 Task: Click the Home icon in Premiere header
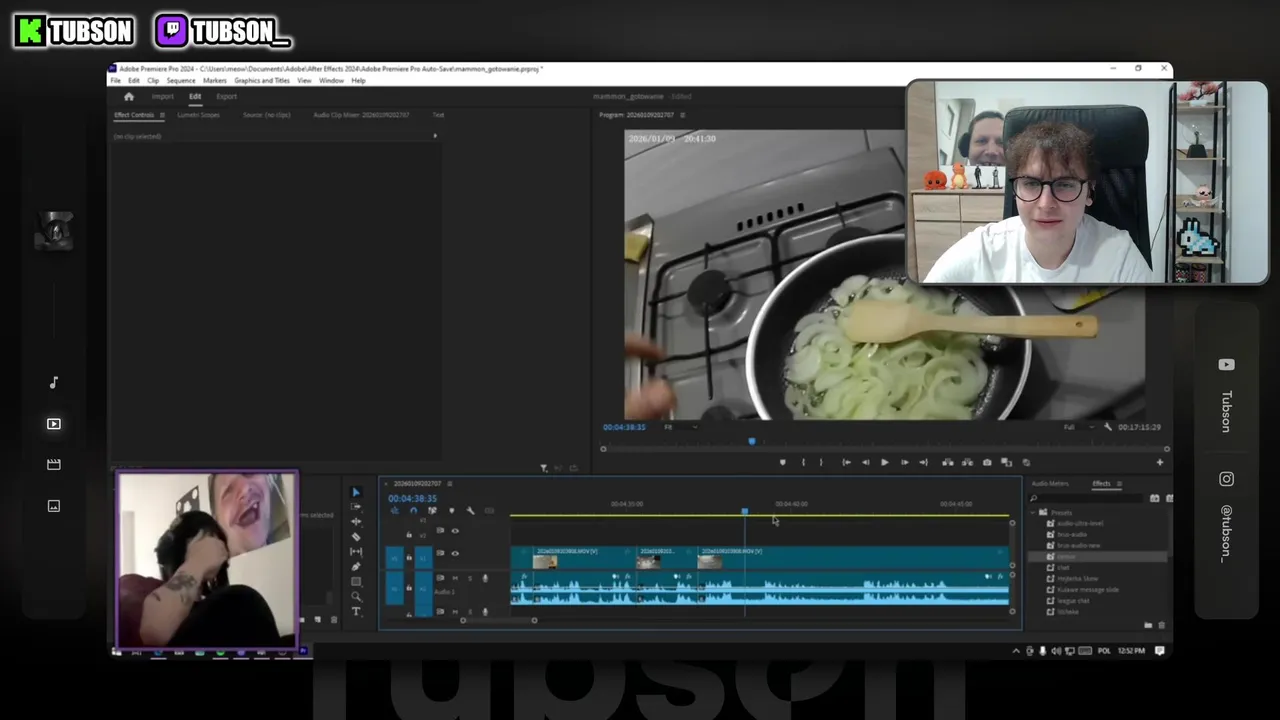[128, 97]
